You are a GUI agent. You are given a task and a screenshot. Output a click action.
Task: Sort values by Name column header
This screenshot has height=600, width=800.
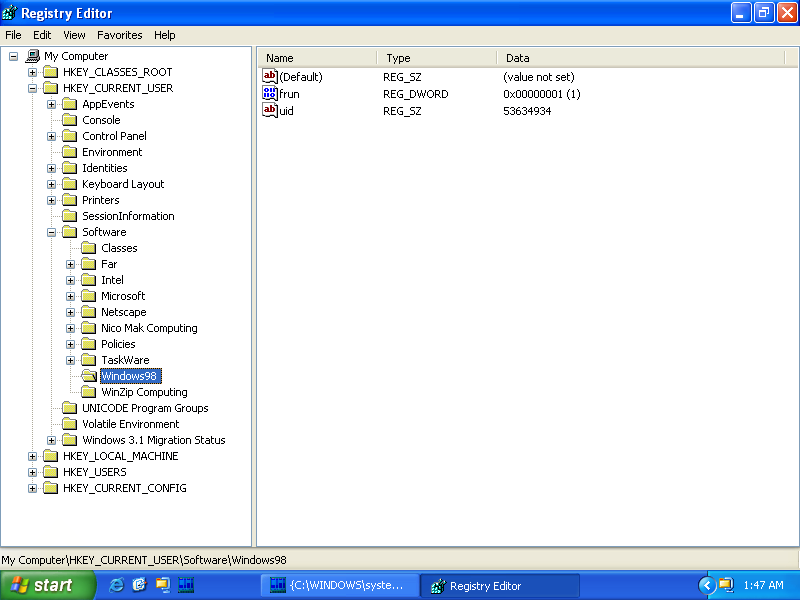(317, 58)
